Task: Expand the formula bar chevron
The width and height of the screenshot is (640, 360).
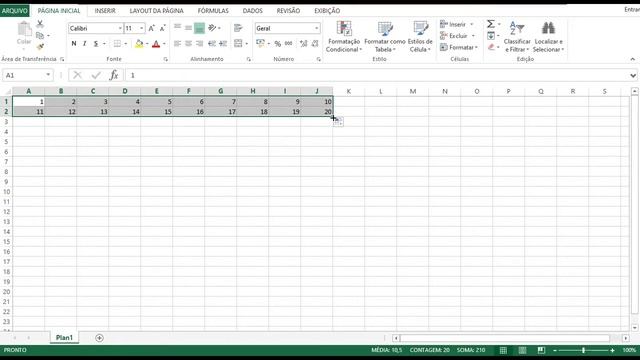Action: pyautogui.click(x=633, y=76)
